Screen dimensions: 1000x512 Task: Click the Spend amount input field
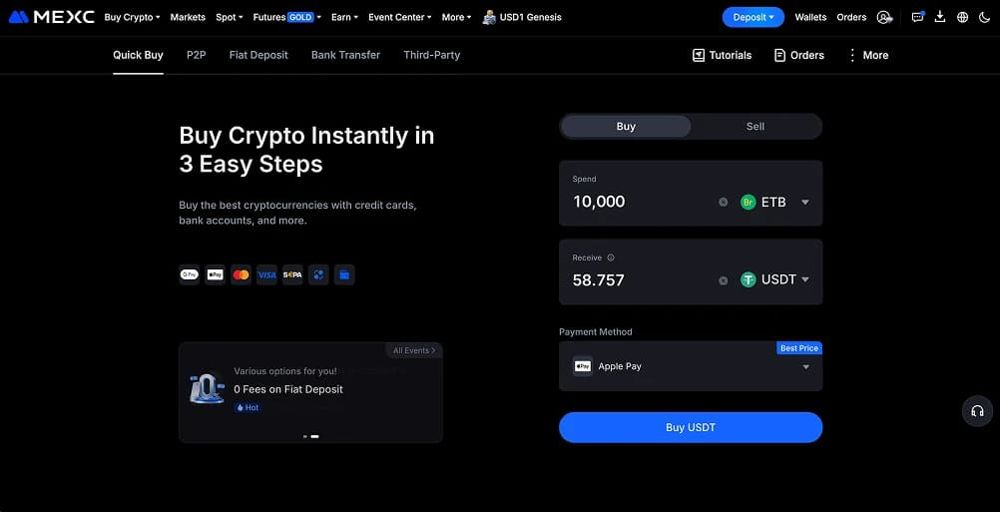(x=641, y=202)
